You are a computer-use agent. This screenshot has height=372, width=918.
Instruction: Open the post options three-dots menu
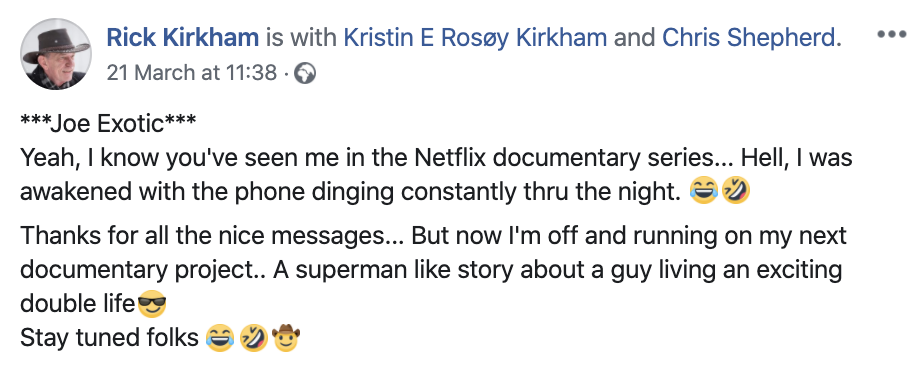891,35
